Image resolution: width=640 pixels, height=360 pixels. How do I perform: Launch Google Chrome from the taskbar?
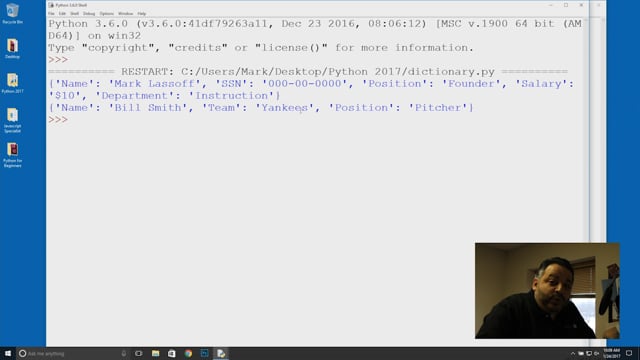coord(188,353)
